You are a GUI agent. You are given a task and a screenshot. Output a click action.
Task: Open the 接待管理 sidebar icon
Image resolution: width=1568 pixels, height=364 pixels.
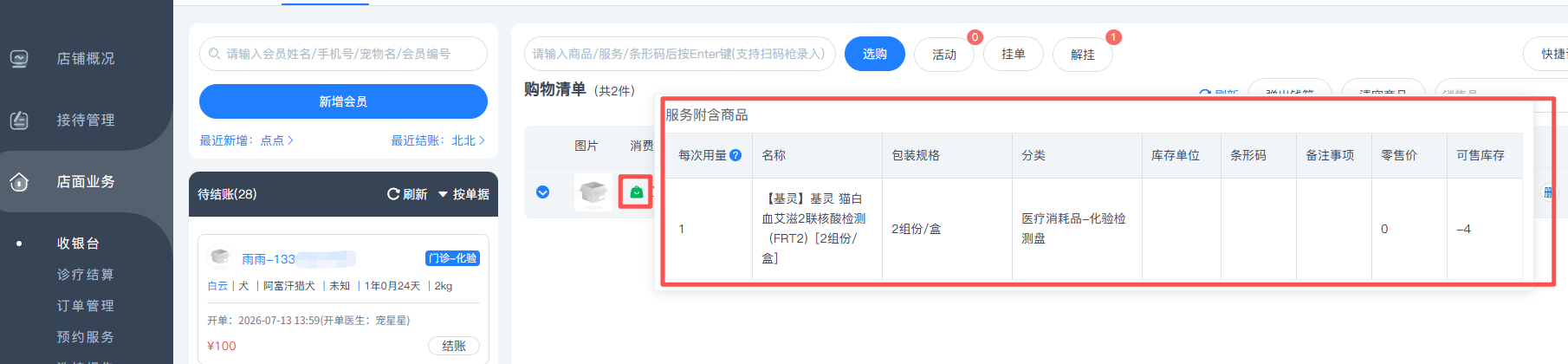[x=19, y=120]
